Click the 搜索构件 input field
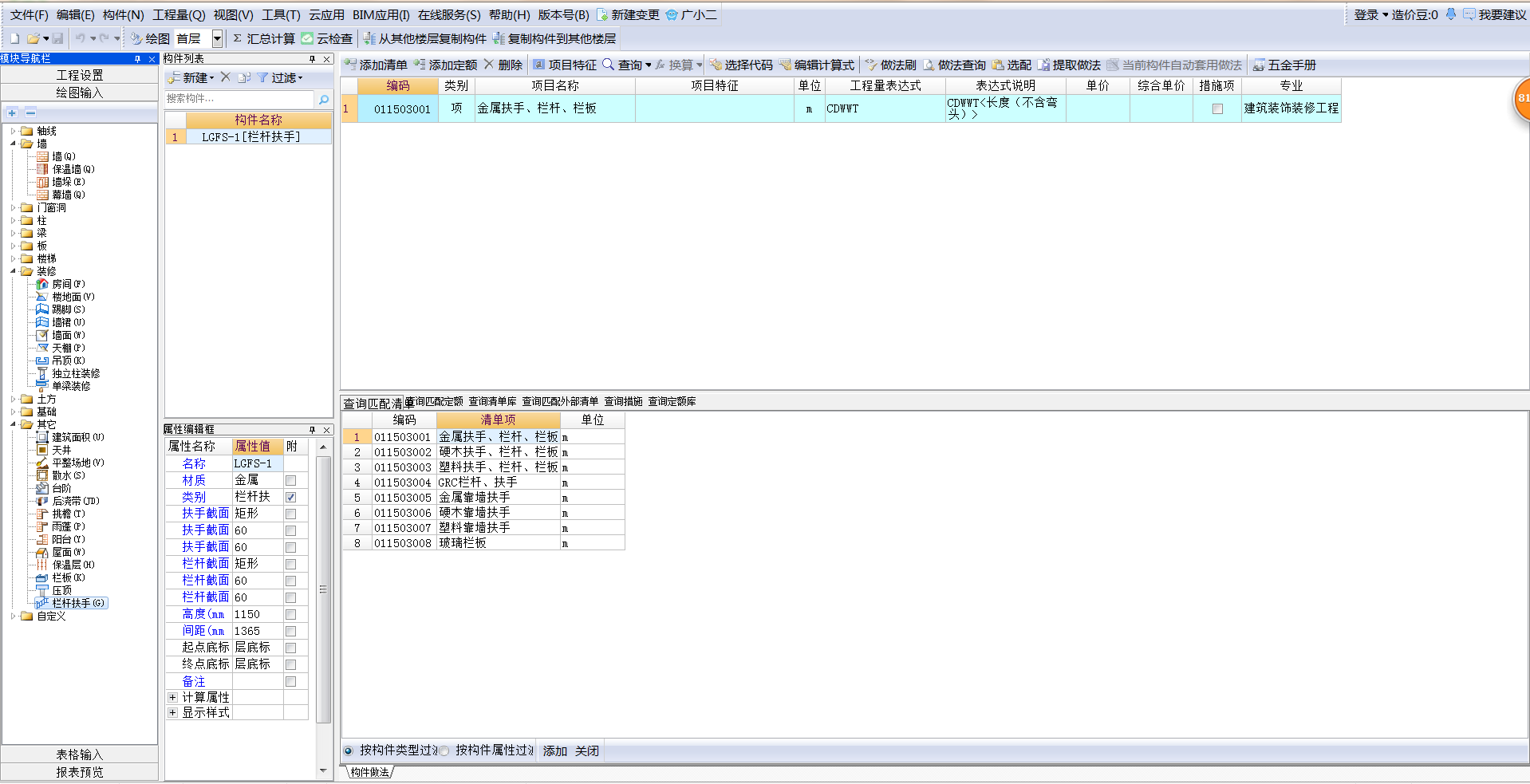The height and width of the screenshot is (784, 1530). (x=239, y=99)
